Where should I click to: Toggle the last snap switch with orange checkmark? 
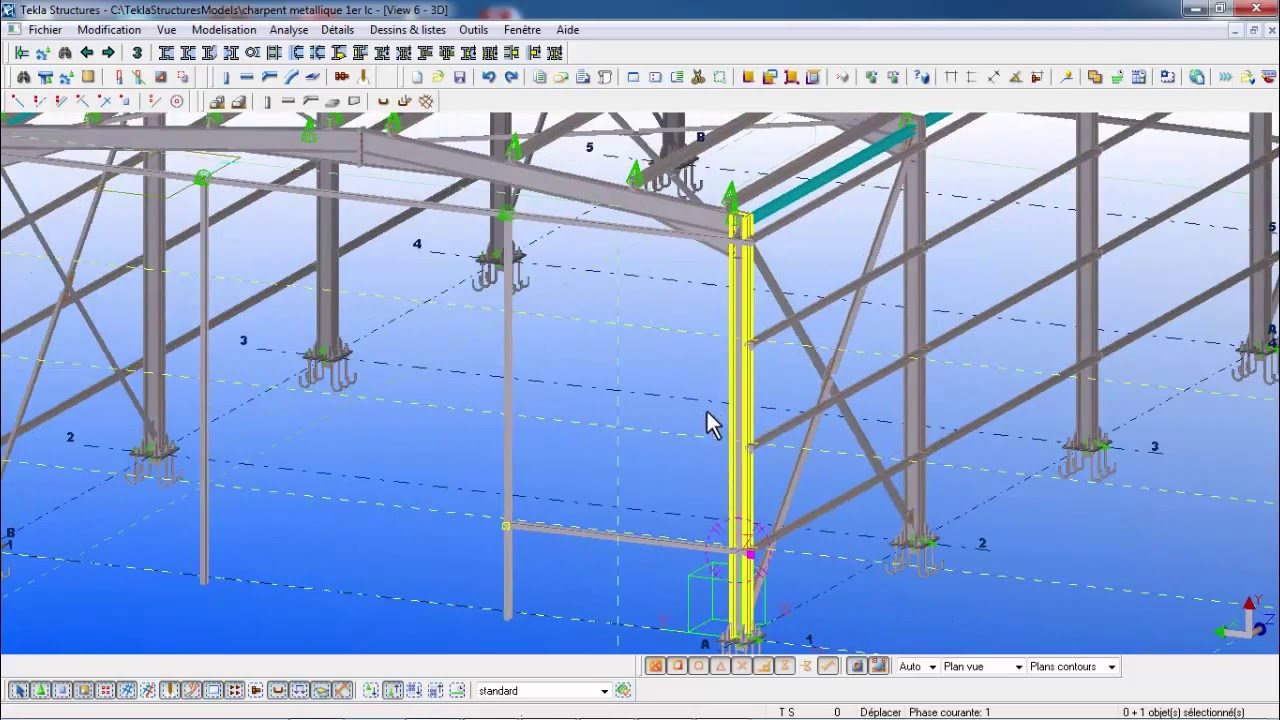click(828, 666)
